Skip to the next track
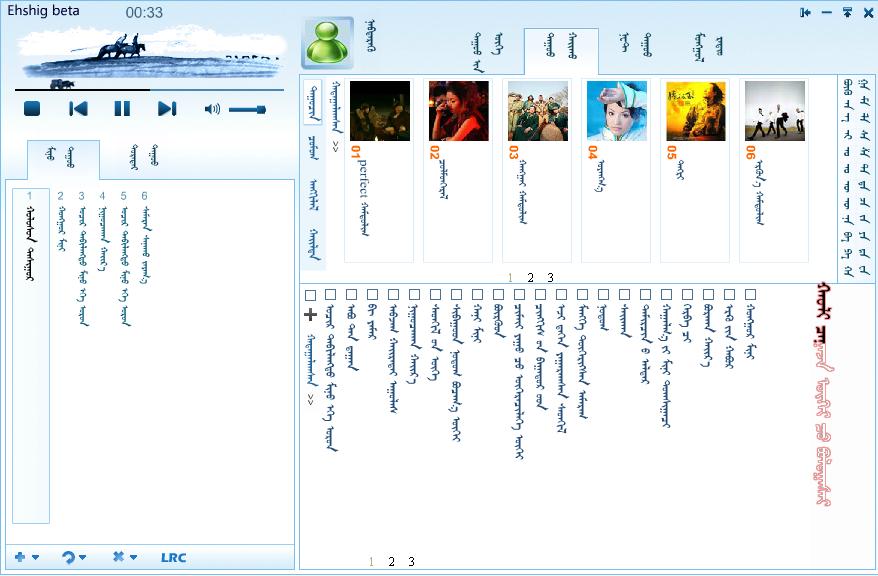Screen dimensions: 878x576 (167, 109)
